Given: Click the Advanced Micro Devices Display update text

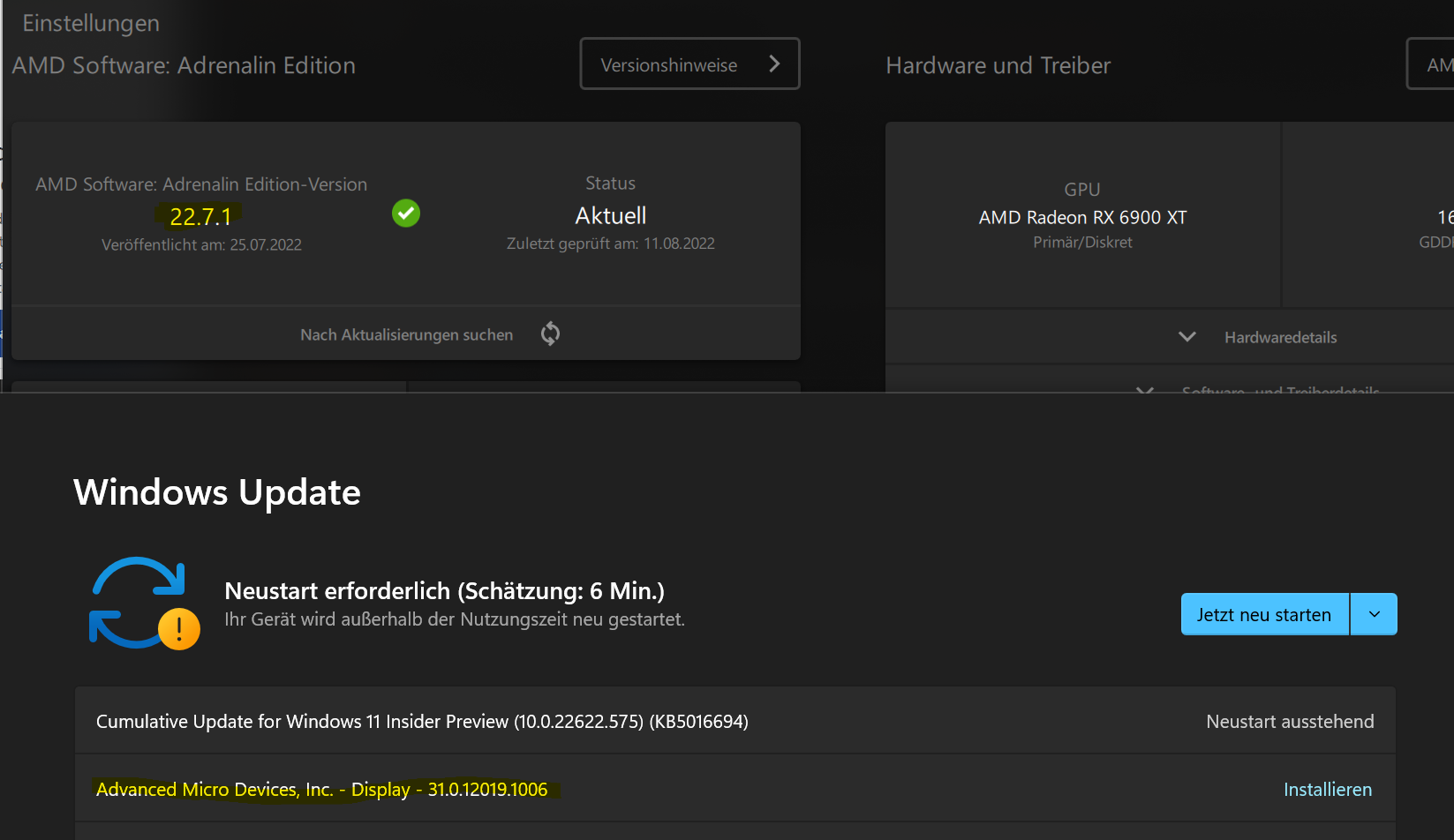Looking at the screenshot, I should [x=321, y=790].
